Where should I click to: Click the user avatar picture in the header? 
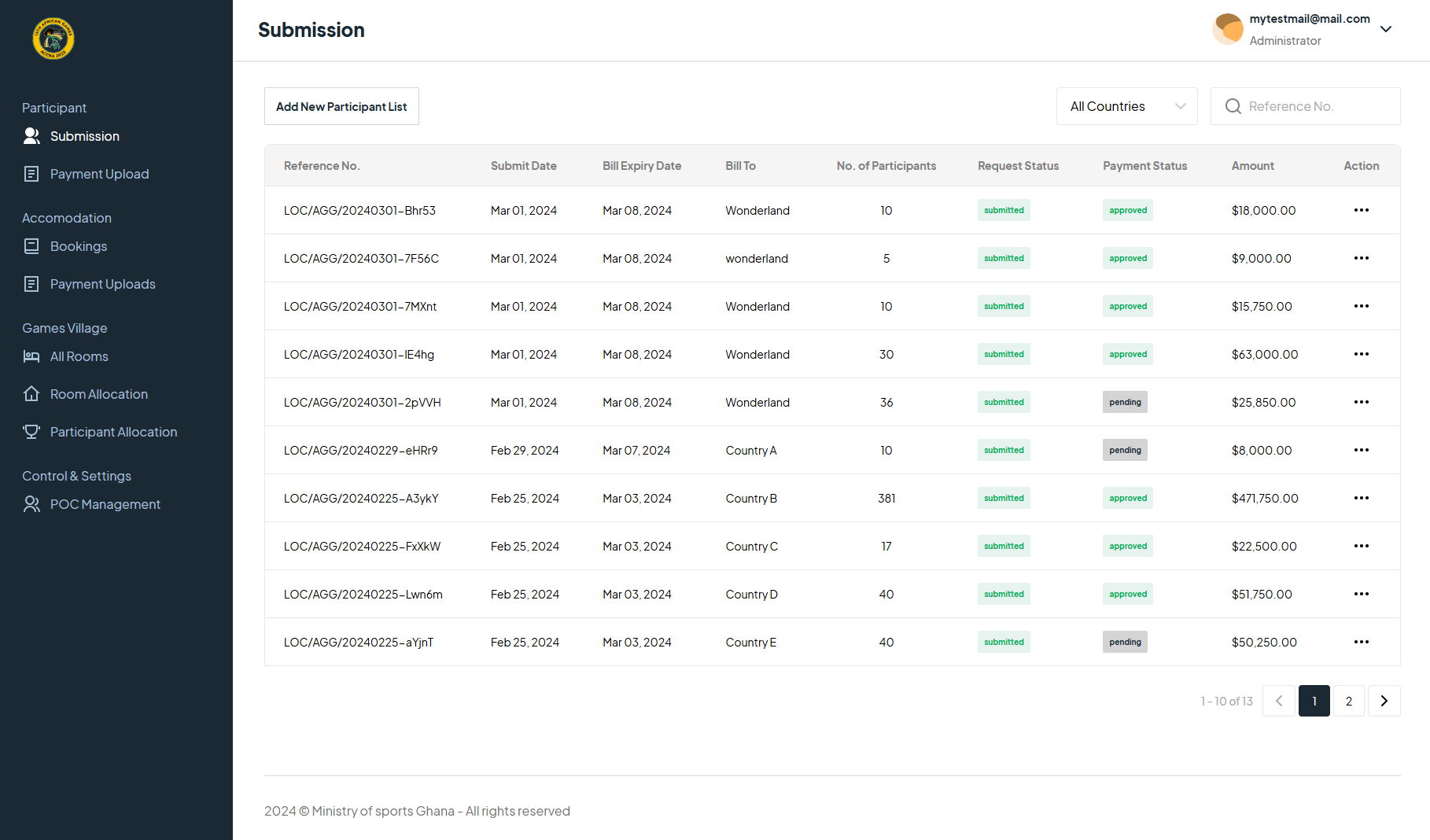(1228, 29)
